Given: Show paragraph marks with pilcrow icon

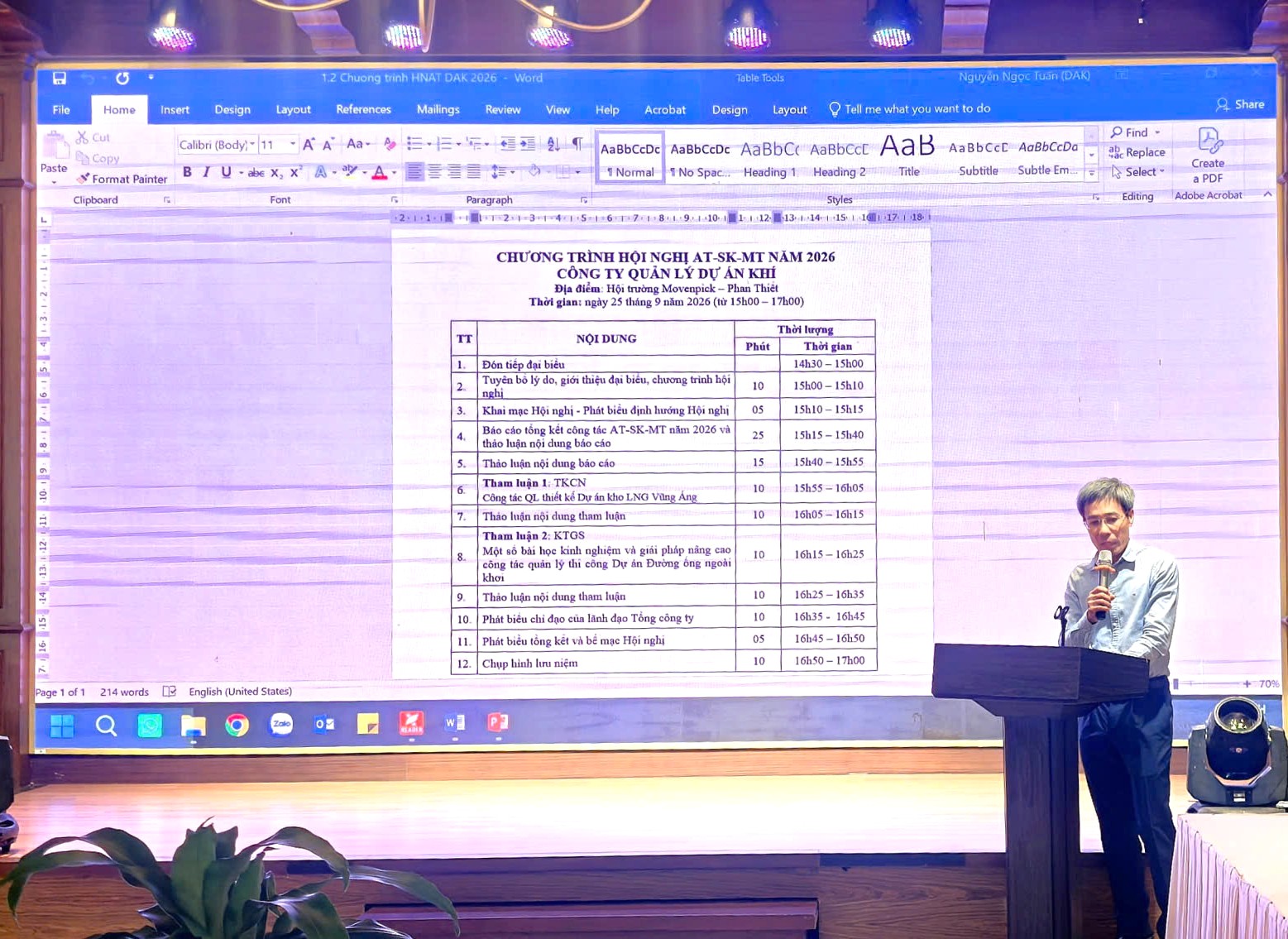Looking at the screenshot, I should (577, 144).
